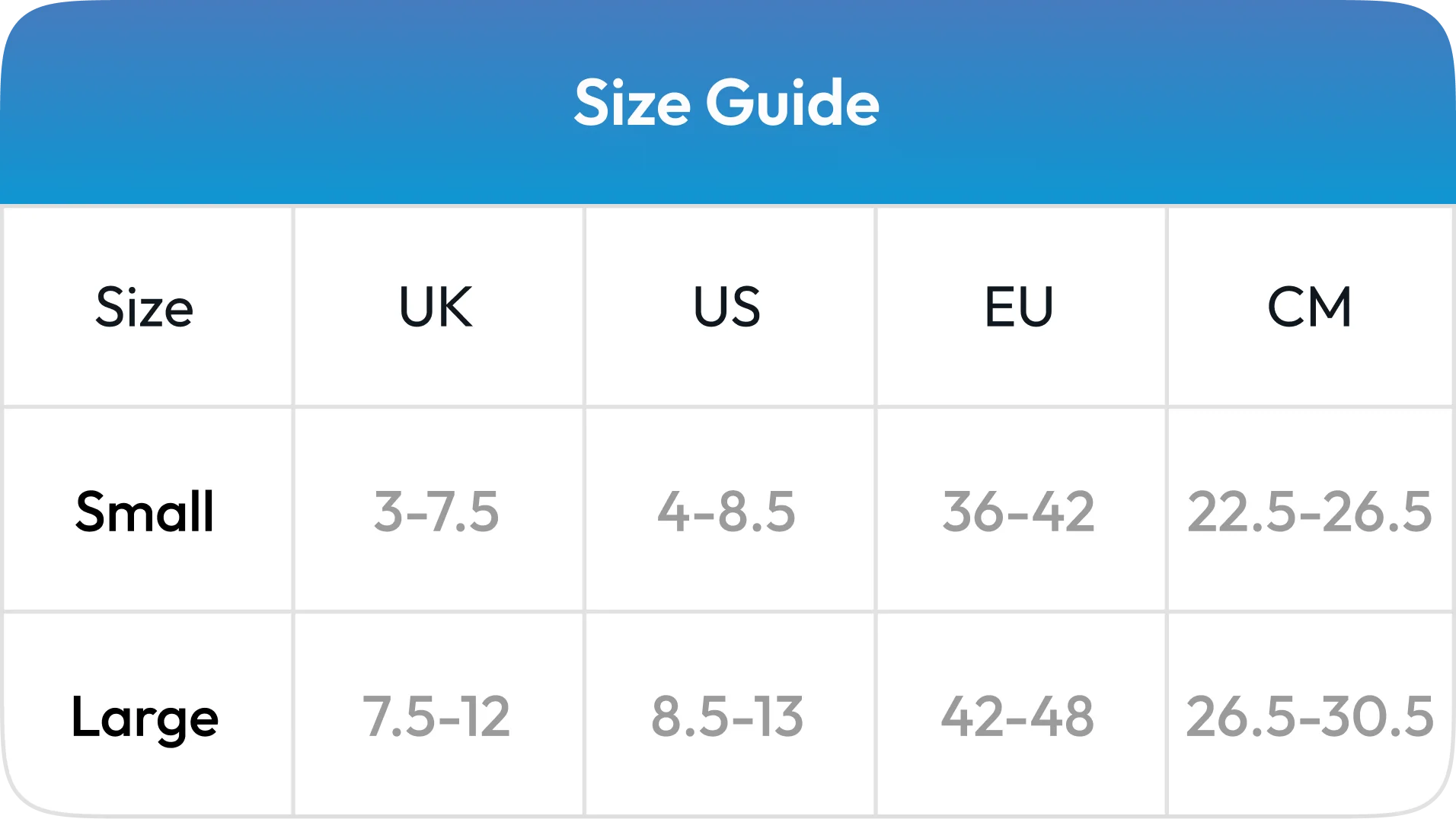1456x819 pixels.
Task: Click the word Size in blue header
Action: coord(632,103)
